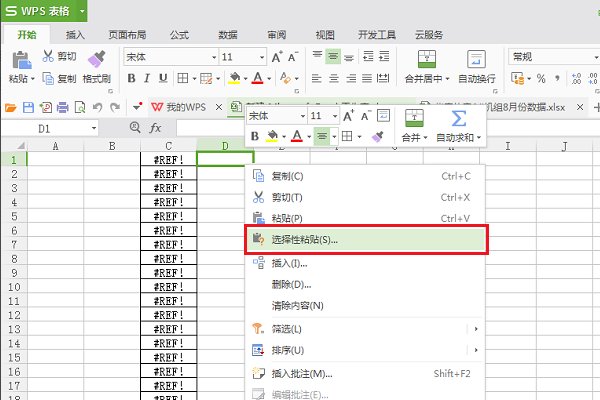Click the Name Box showing D1
The image size is (600, 400).
point(44,128)
